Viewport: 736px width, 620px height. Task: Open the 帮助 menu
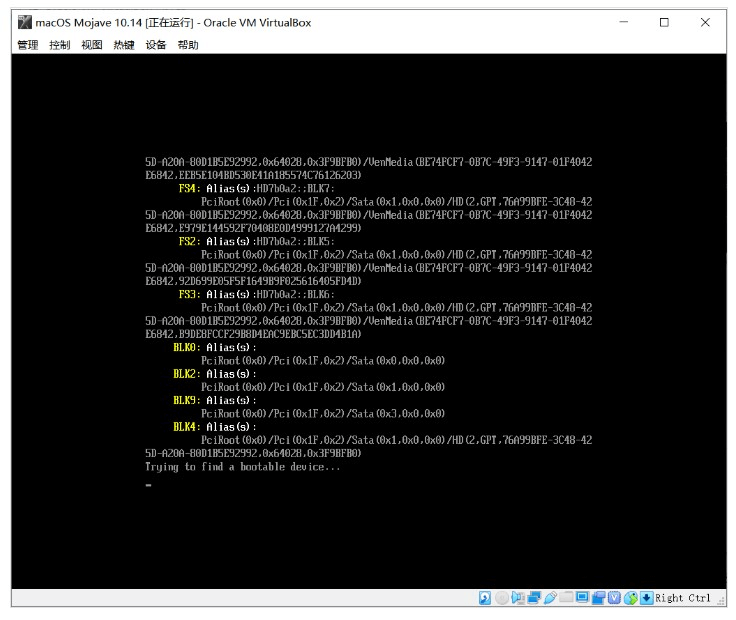(188, 45)
